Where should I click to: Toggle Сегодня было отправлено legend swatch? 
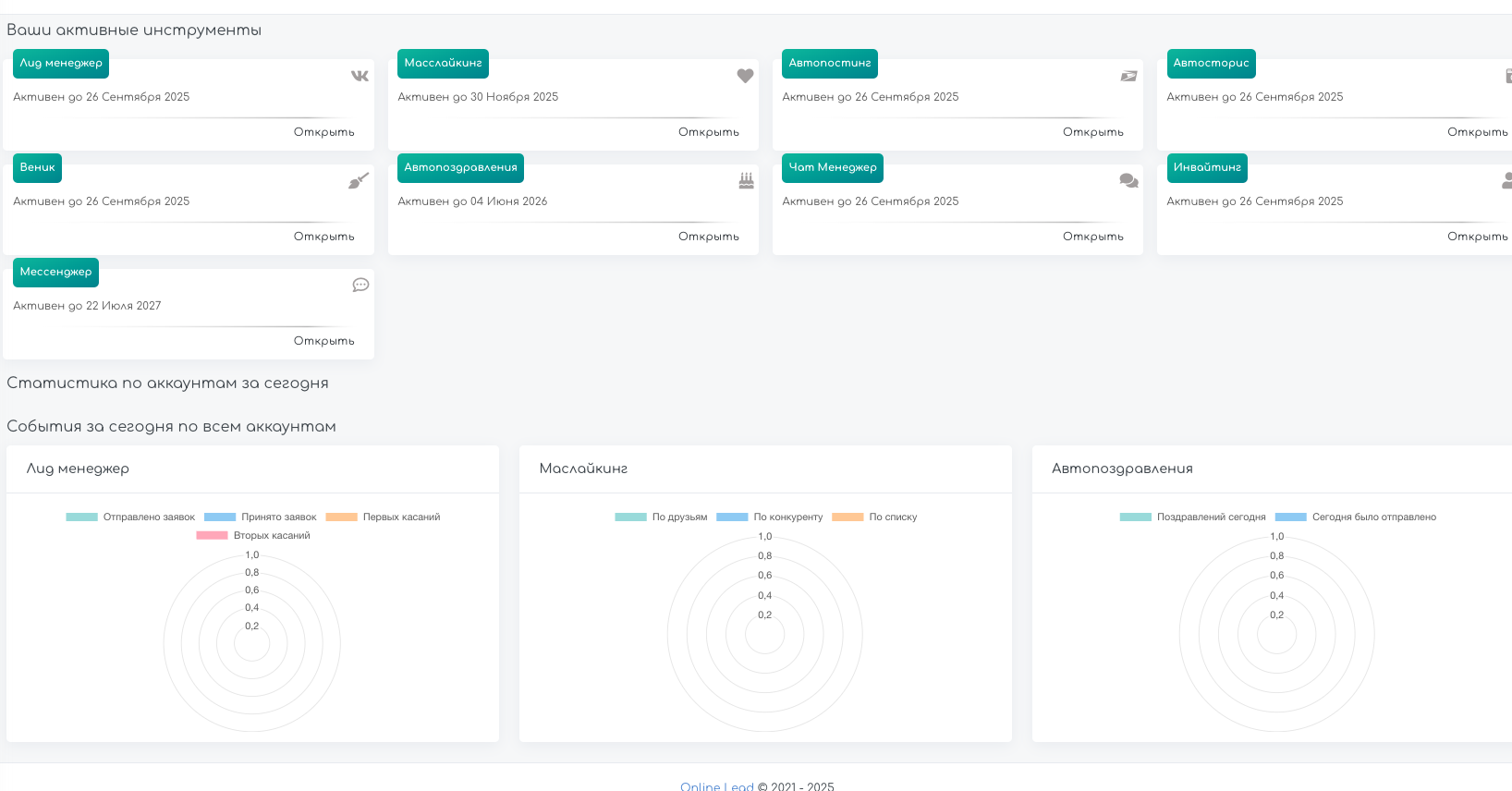tap(1291, 517)
